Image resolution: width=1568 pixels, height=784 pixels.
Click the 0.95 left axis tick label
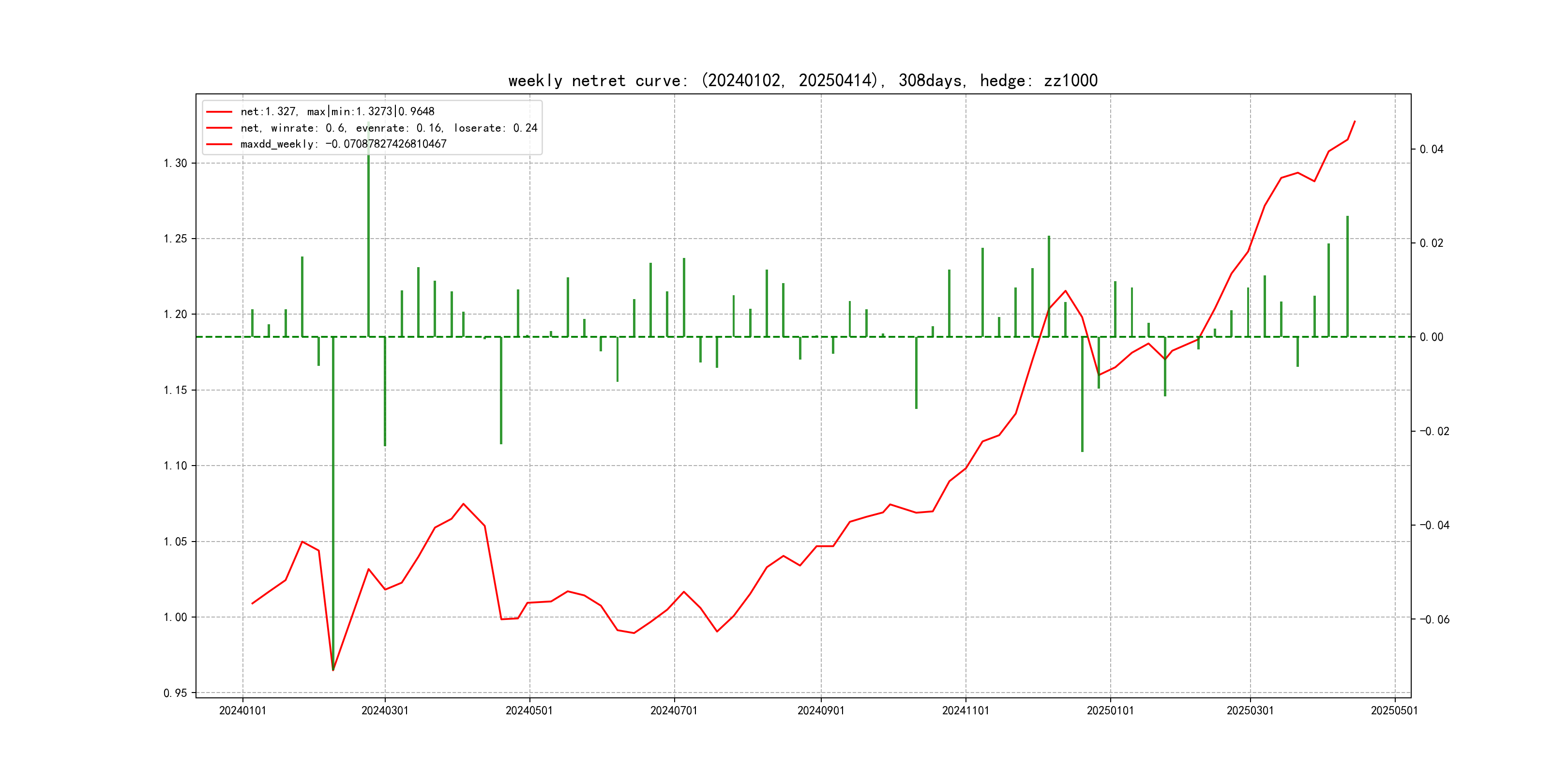click(x=175, y=694)
